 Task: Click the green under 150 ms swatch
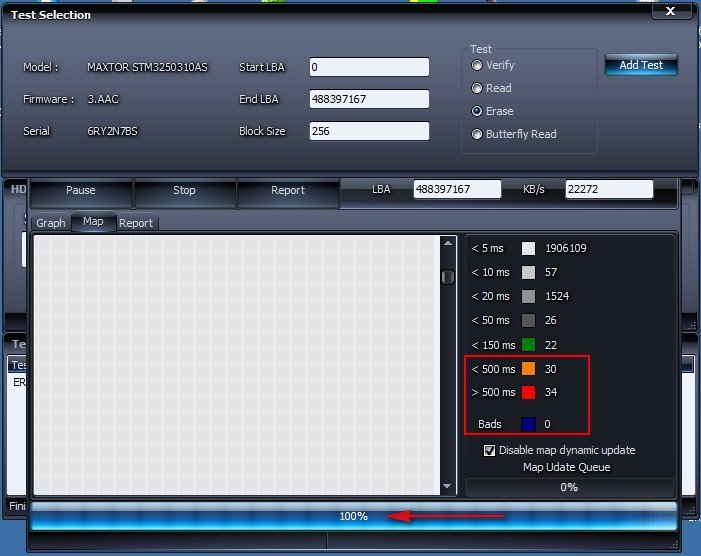[x=528, y=344]
